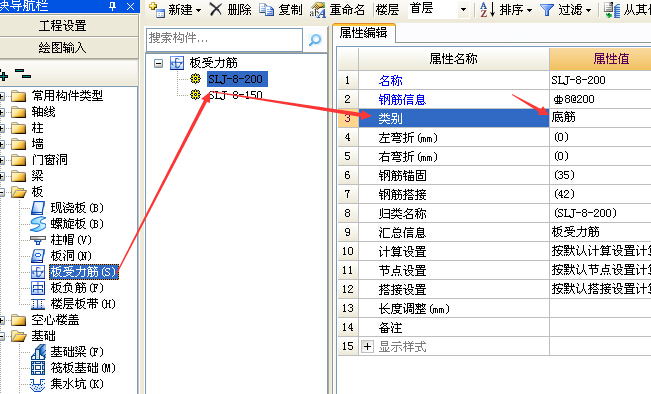Click the 钢筋锚固 value (35)
Screen dimensions: 651x394
pos(600,175)
